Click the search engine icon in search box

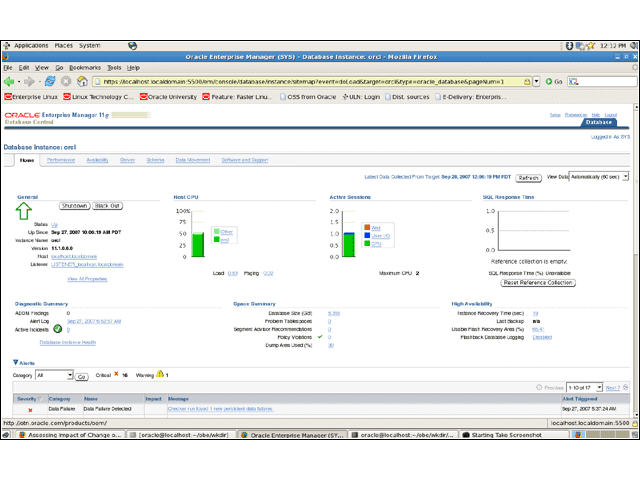click(573, 82)
